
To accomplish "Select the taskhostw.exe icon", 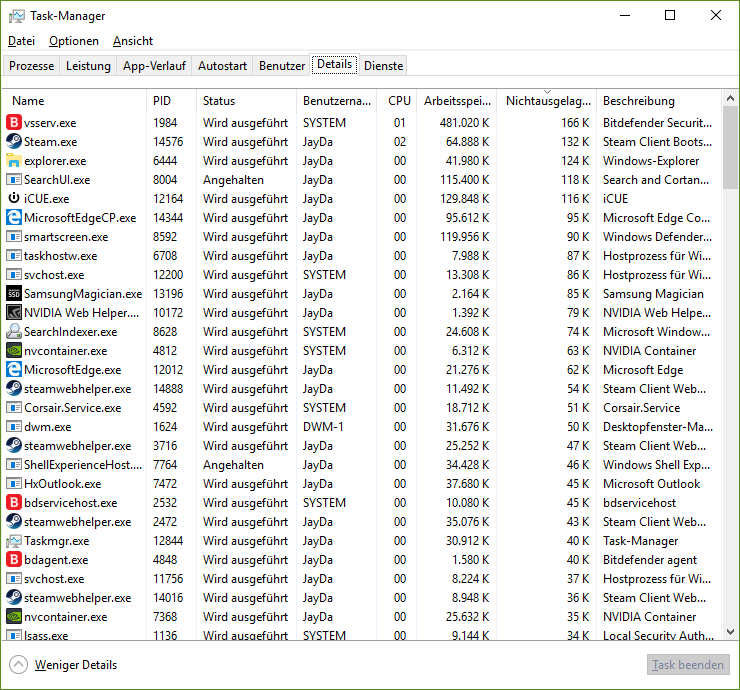I will click(x=14, y=256).
